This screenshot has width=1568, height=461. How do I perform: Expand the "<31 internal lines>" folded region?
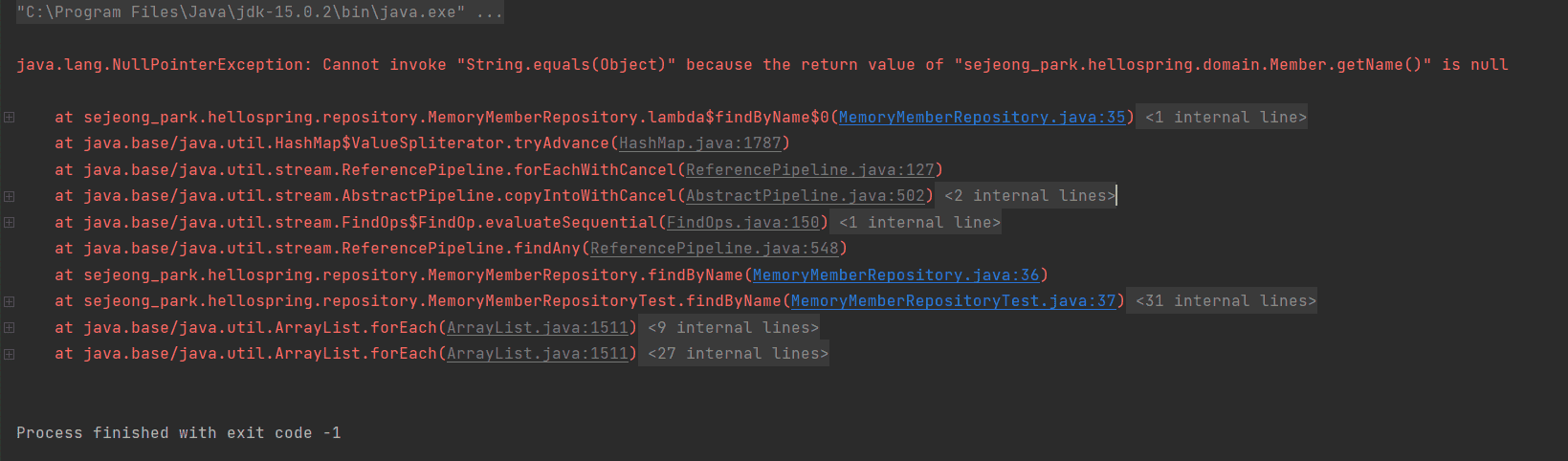point(1226,301)
